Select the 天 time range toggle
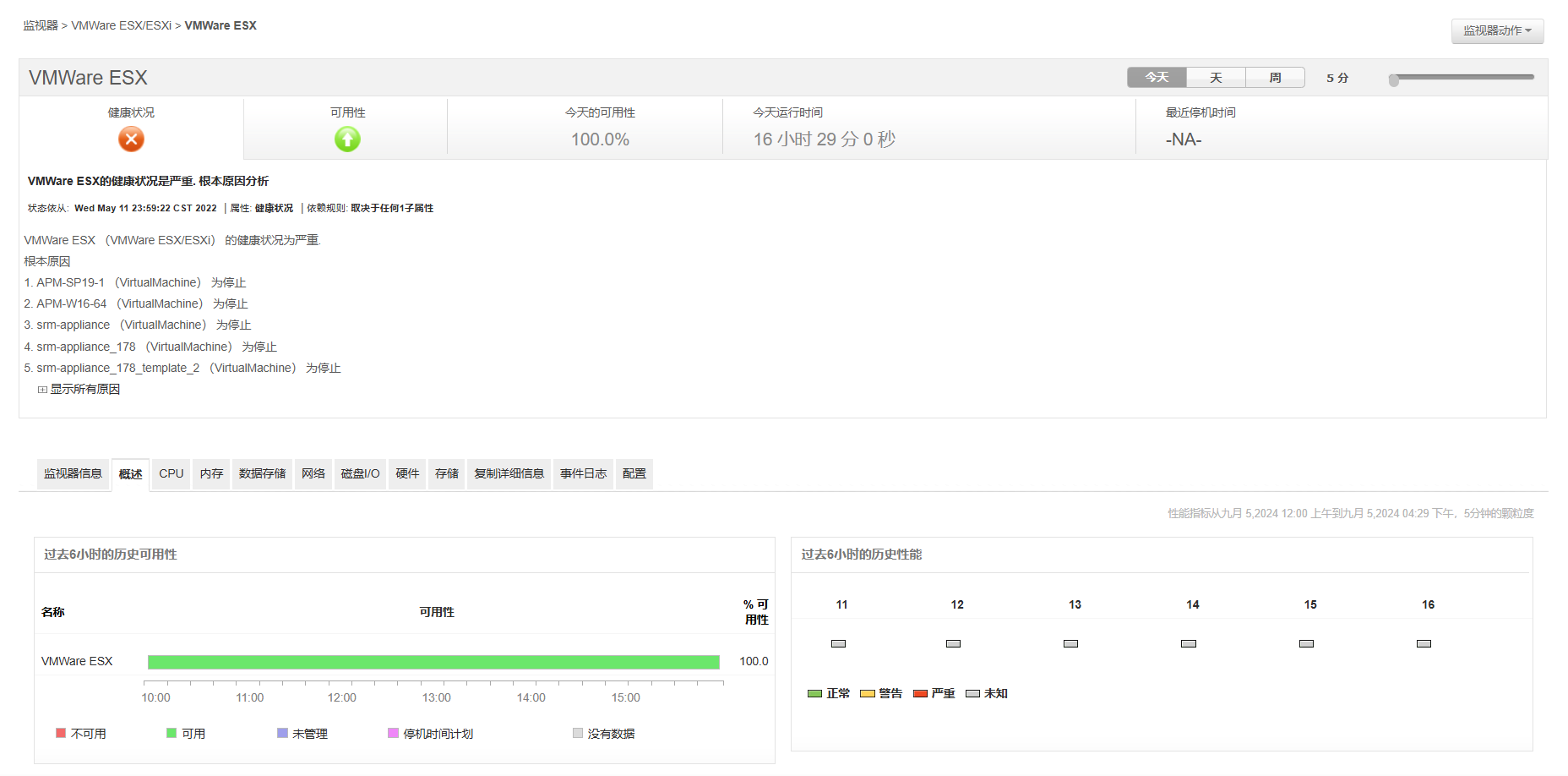This screenshot has height=776, width=1568. pyautogui.click(x=1216, y=78)
